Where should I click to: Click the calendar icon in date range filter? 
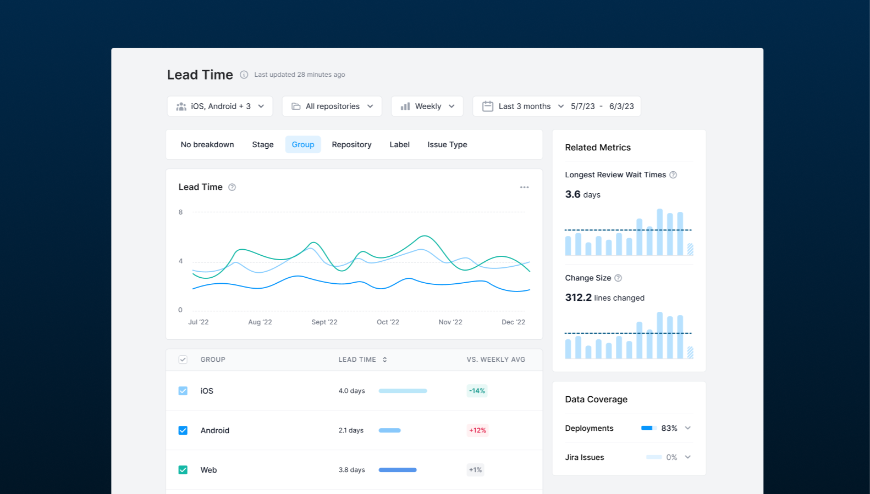pos(487,106)
